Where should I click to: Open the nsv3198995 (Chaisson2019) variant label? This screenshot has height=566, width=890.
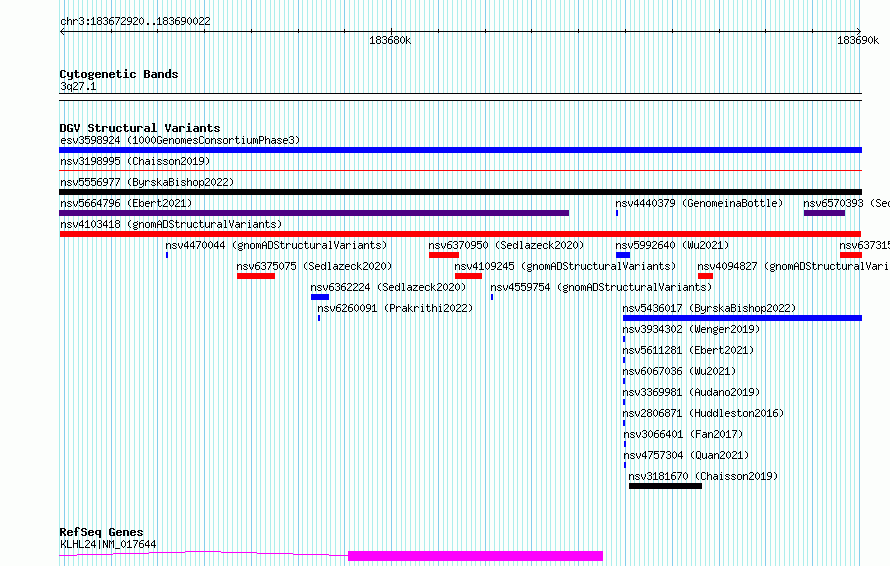(135, 161)
